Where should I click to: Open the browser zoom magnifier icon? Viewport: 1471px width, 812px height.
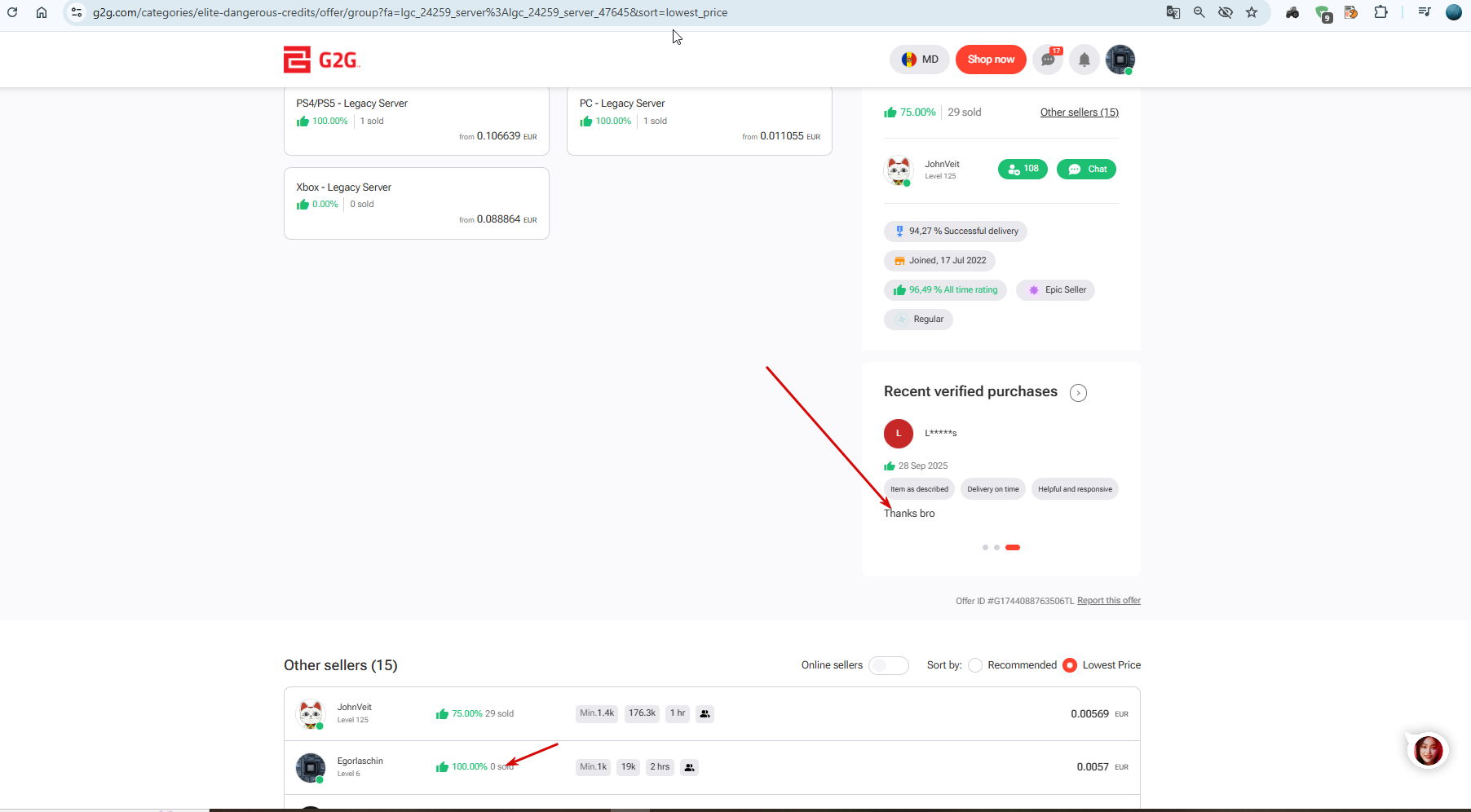tap(1199, 12)
